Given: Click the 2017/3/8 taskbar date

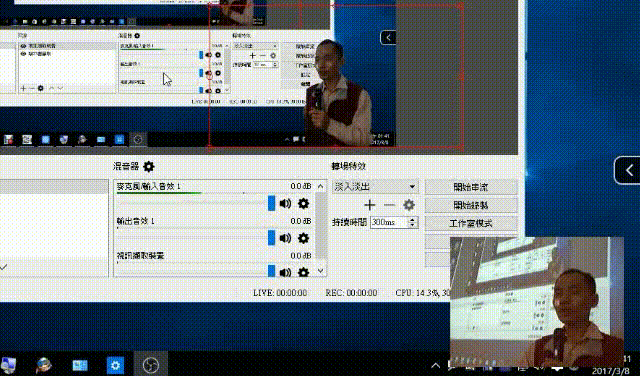Looking at the screenshot, I should pyautogui.click(x=612, y=371).
